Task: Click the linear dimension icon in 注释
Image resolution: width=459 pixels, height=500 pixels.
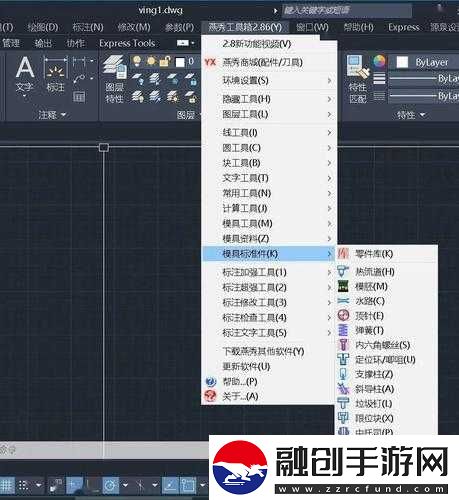Action: pyautogui.click(x=79, y=61)
